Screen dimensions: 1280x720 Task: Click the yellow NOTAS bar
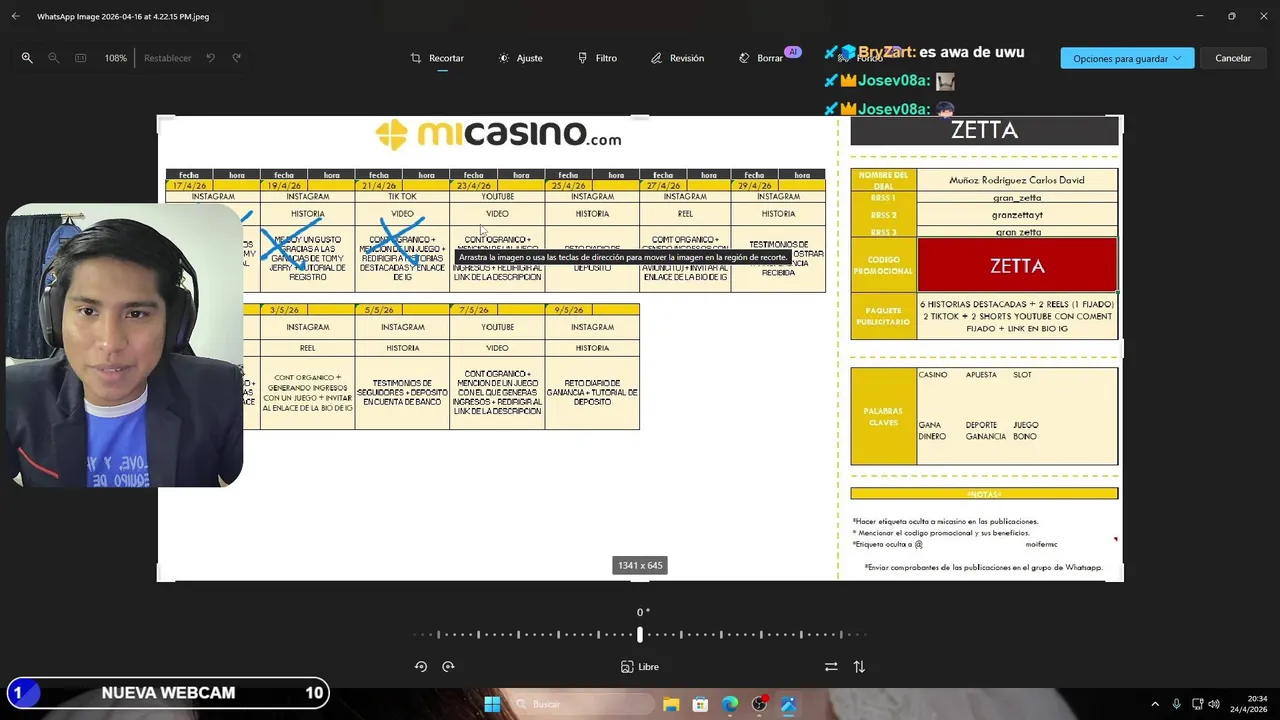[984, 494]
